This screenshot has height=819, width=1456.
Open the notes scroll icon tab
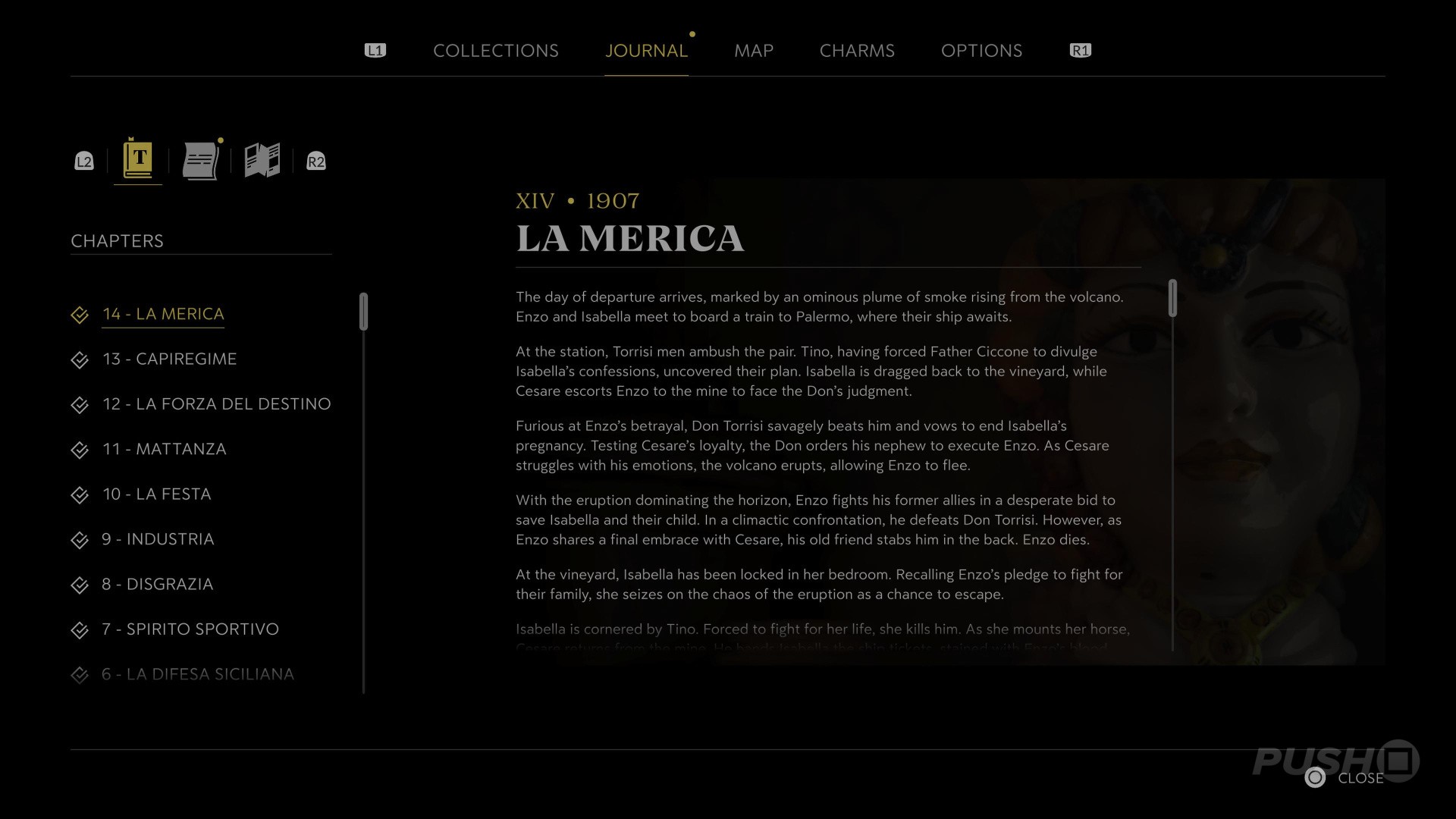[x=200, y=161]
